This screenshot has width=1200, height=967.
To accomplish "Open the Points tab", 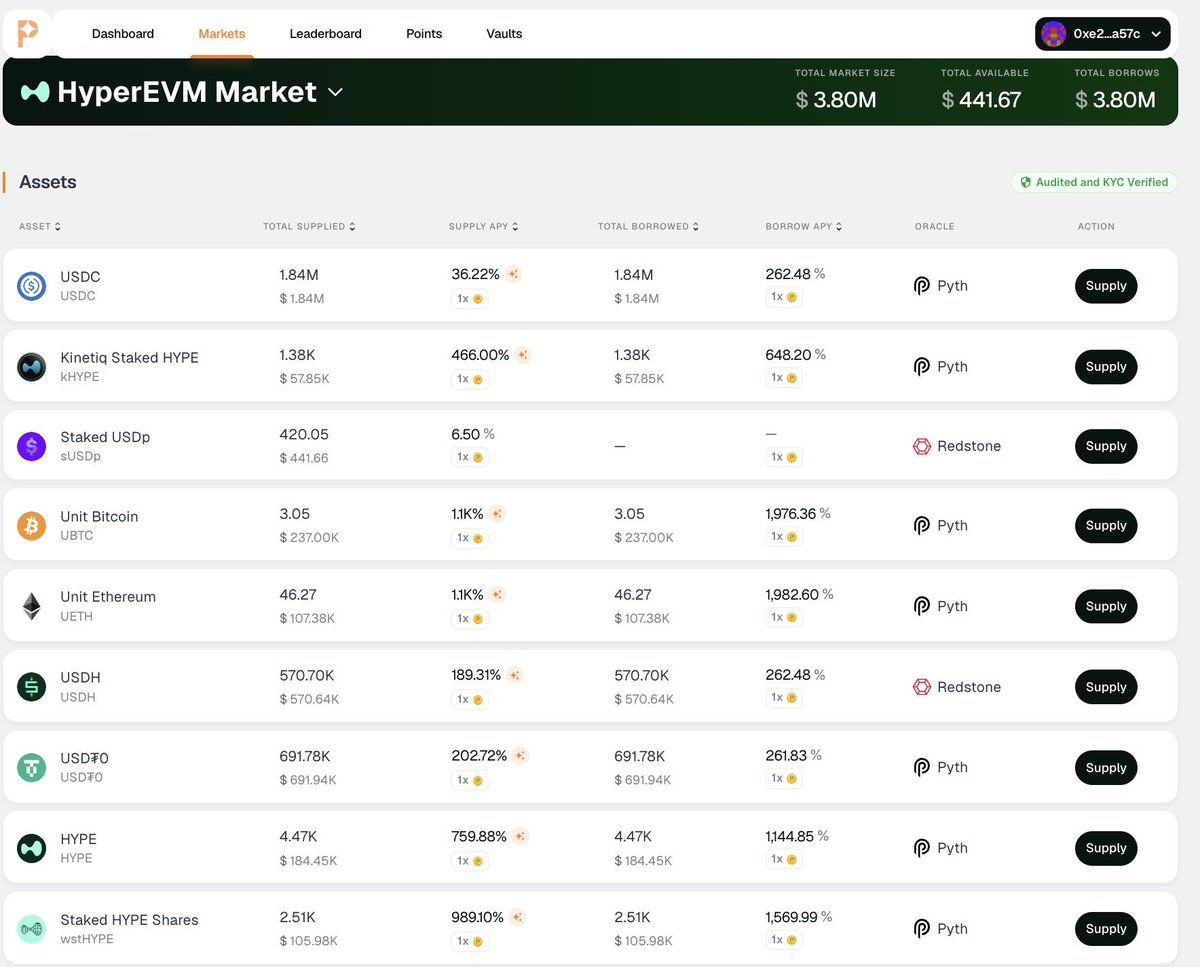I will 424,33.
